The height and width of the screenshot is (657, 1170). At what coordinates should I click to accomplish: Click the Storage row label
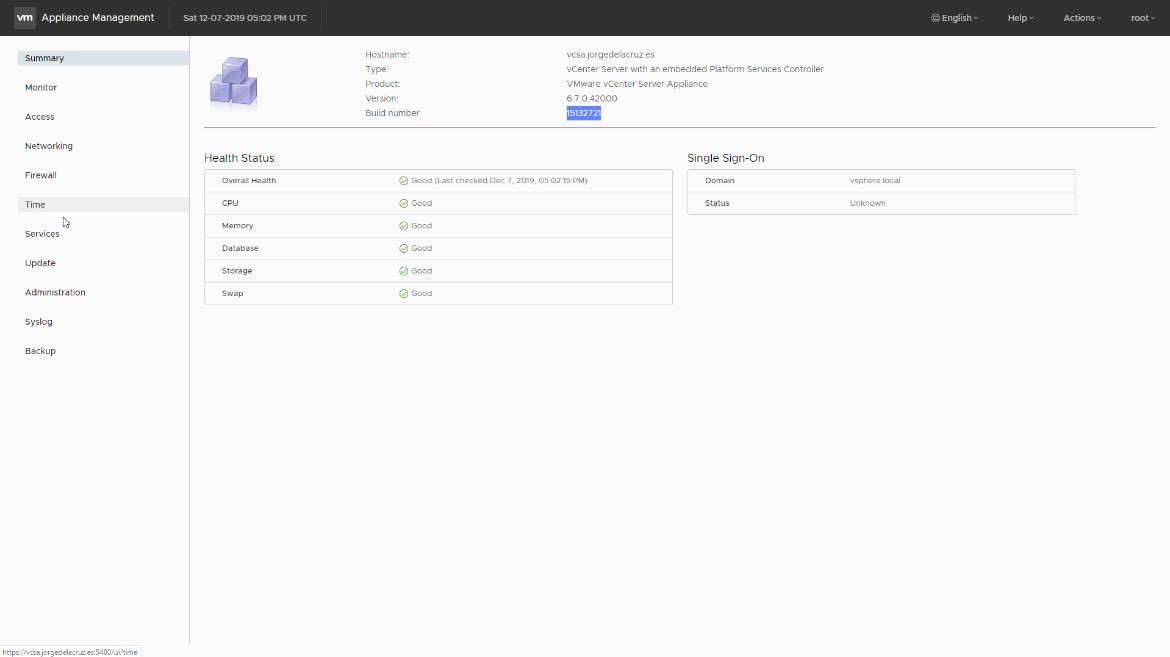tap(237, 271)
